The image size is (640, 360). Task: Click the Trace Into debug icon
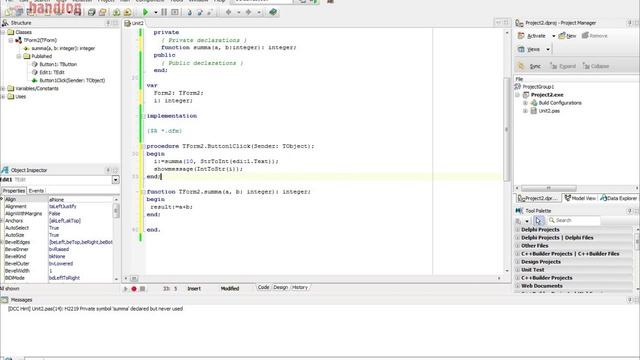(189, 13)
